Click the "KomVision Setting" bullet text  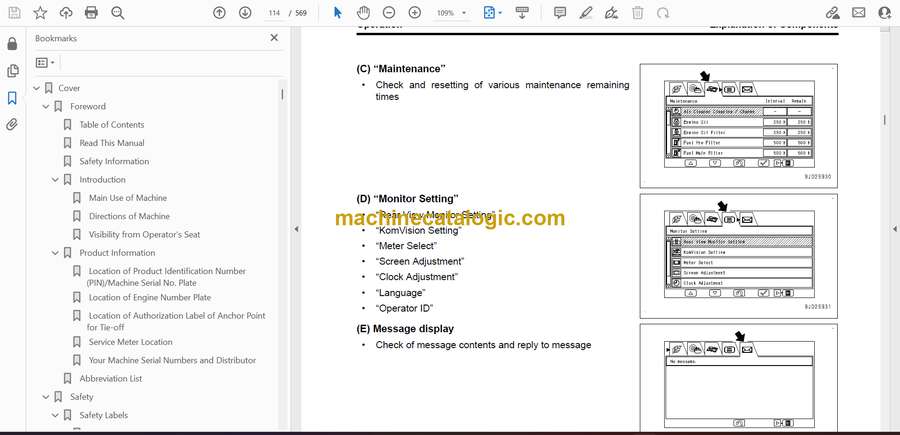point(418,230)
